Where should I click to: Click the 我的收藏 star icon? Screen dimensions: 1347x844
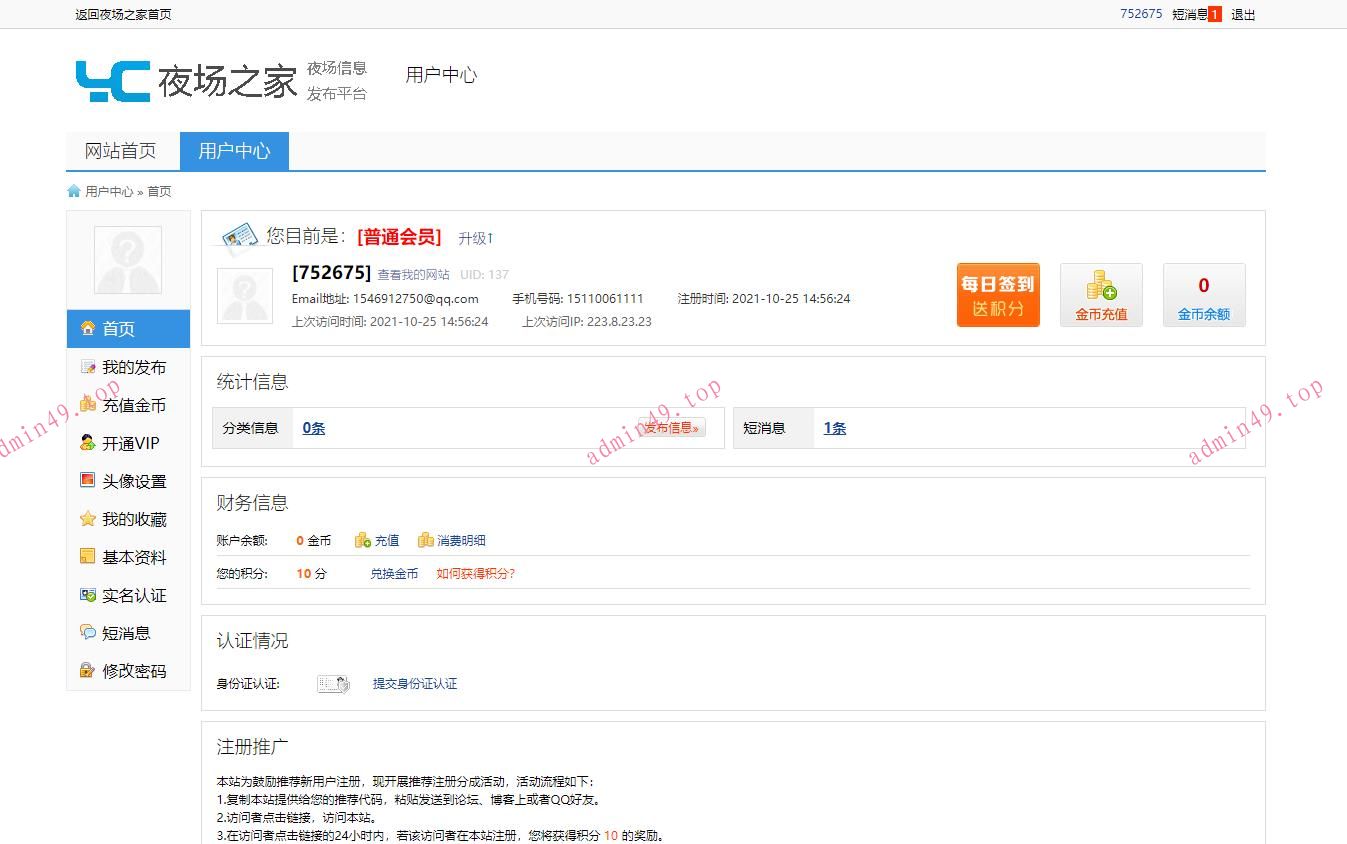pyautogui.click(x=88, y=519)
